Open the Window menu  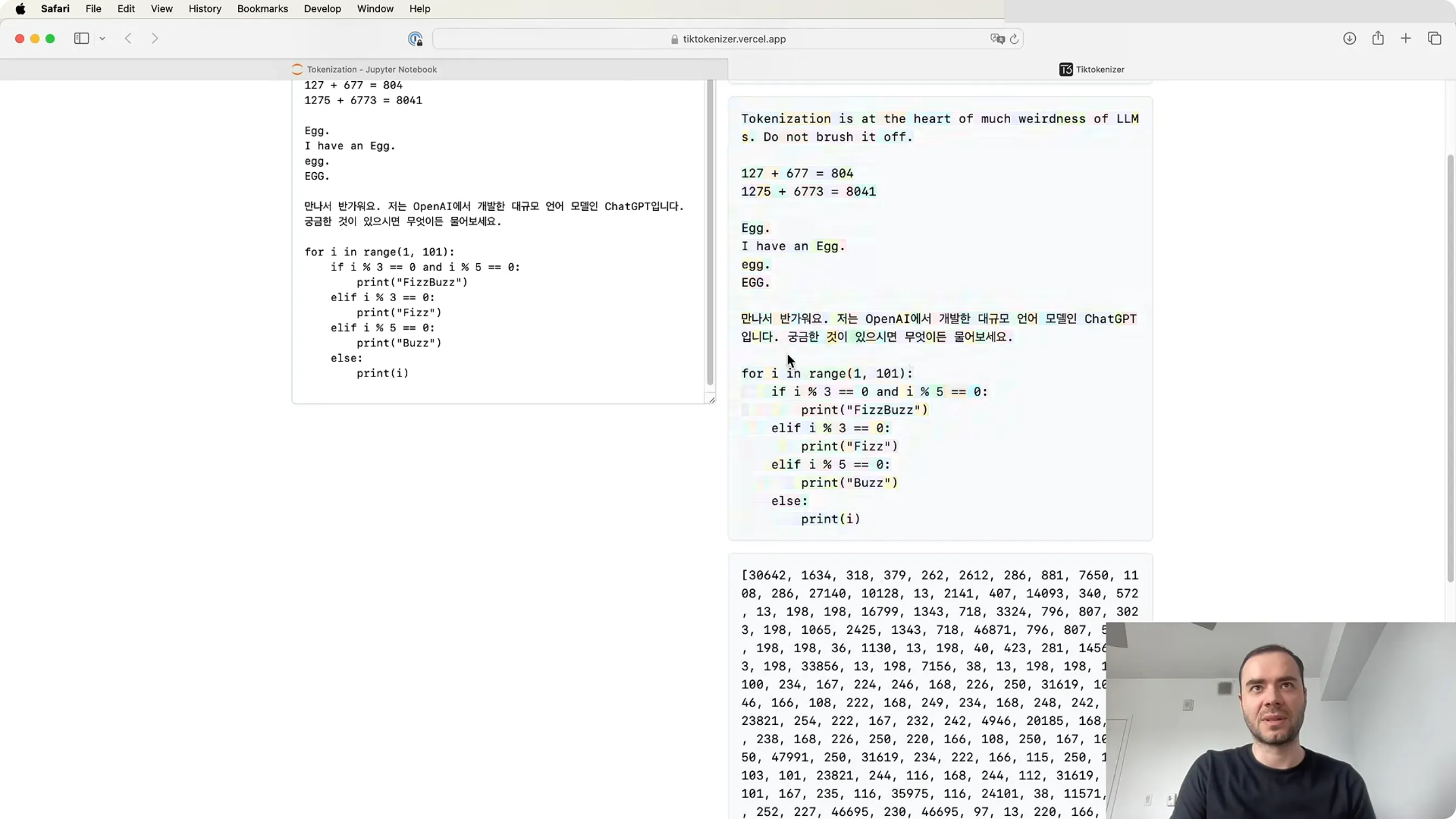375,9
